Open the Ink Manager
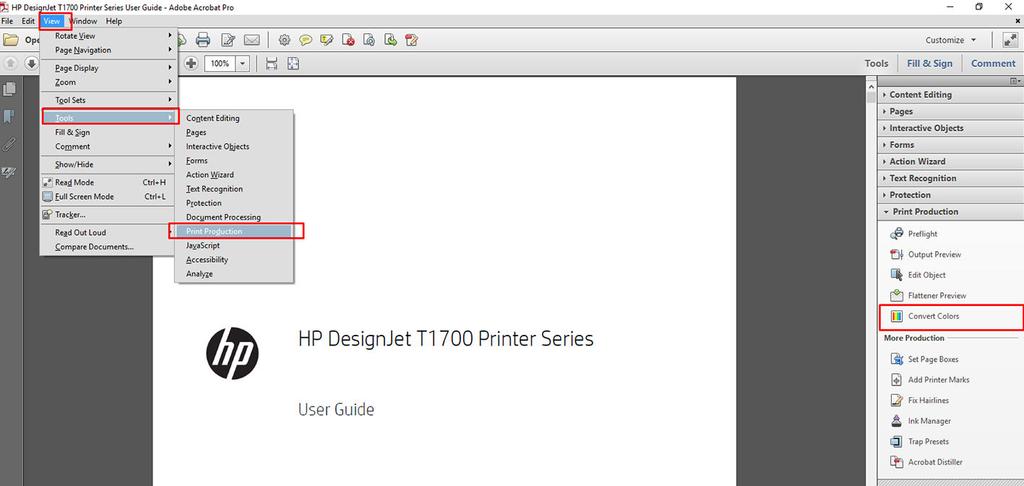 [x=929, y=421]
